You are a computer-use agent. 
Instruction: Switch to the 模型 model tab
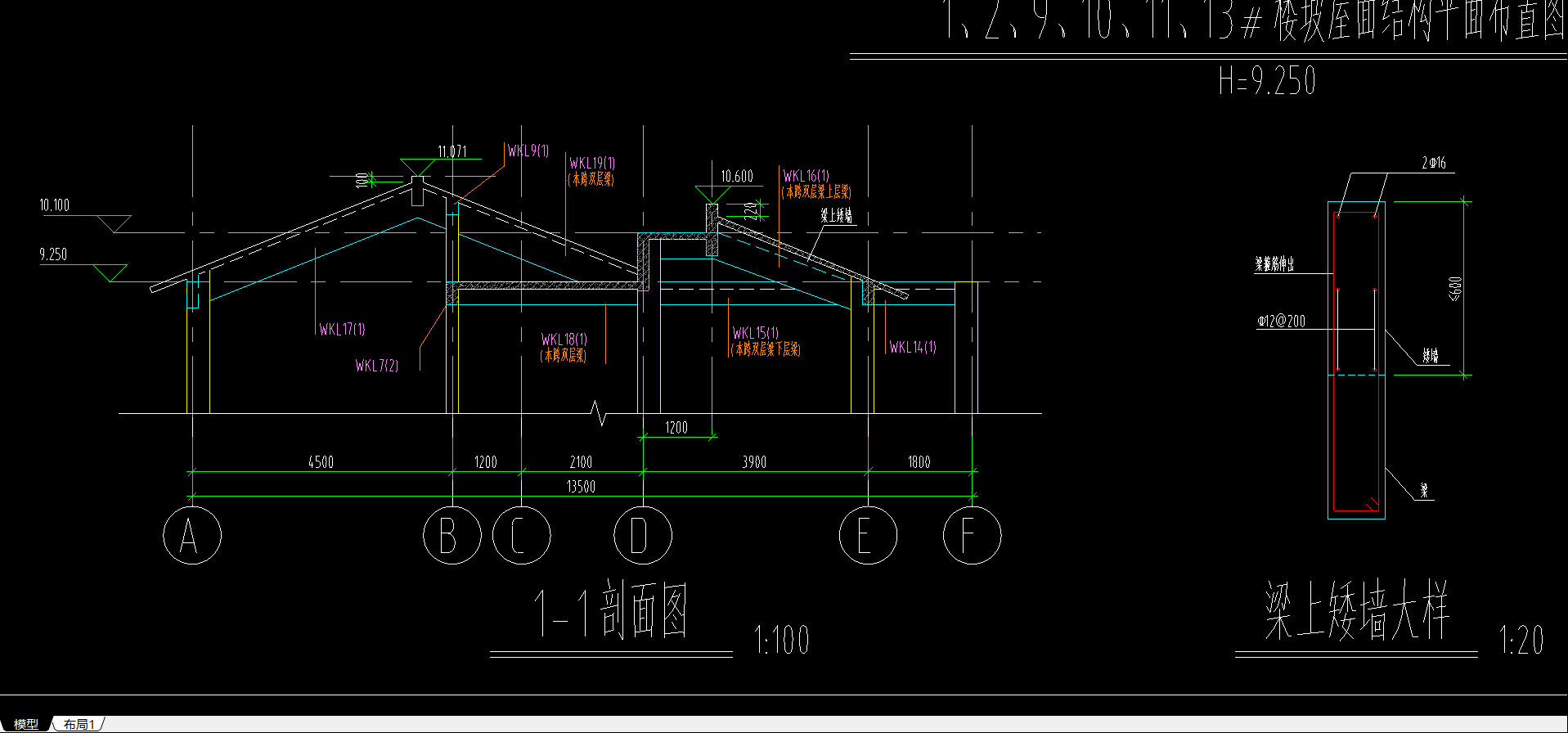click(25, 724)
